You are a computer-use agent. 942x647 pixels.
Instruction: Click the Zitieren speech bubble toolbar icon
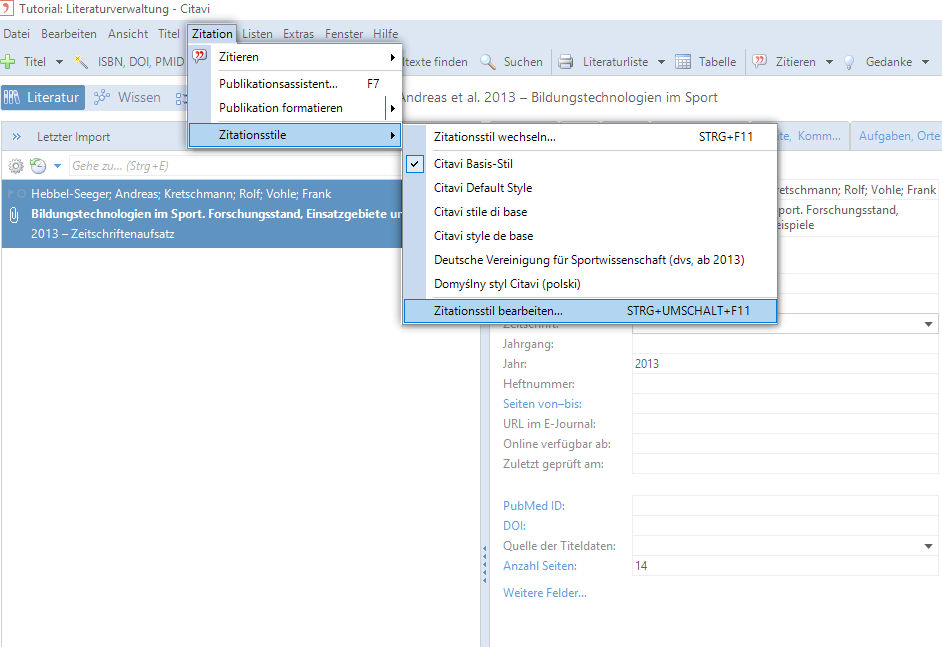click(760, 61)
